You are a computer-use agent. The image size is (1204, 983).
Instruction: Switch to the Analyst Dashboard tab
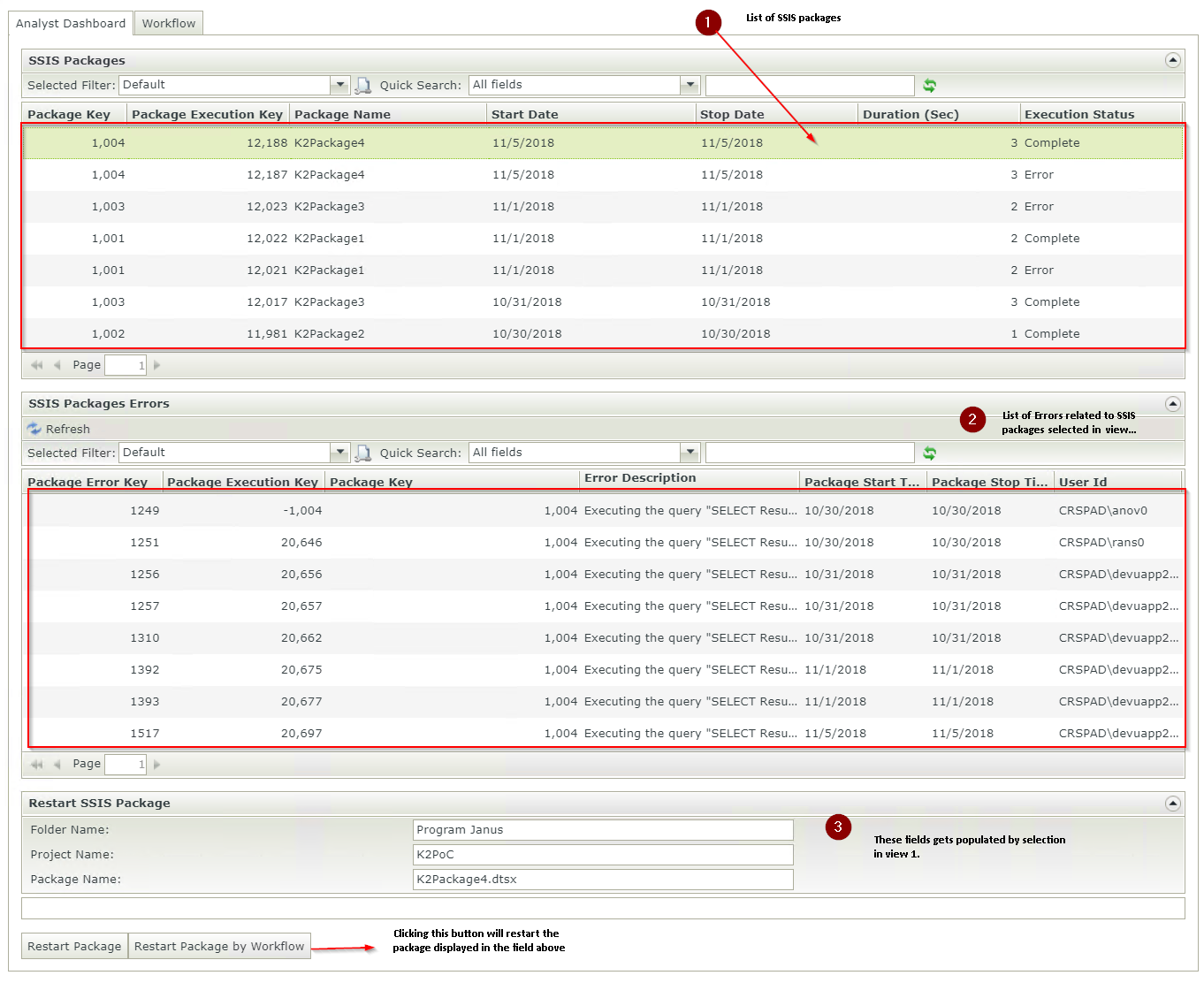pyautogui.click(x=71, y=23)
